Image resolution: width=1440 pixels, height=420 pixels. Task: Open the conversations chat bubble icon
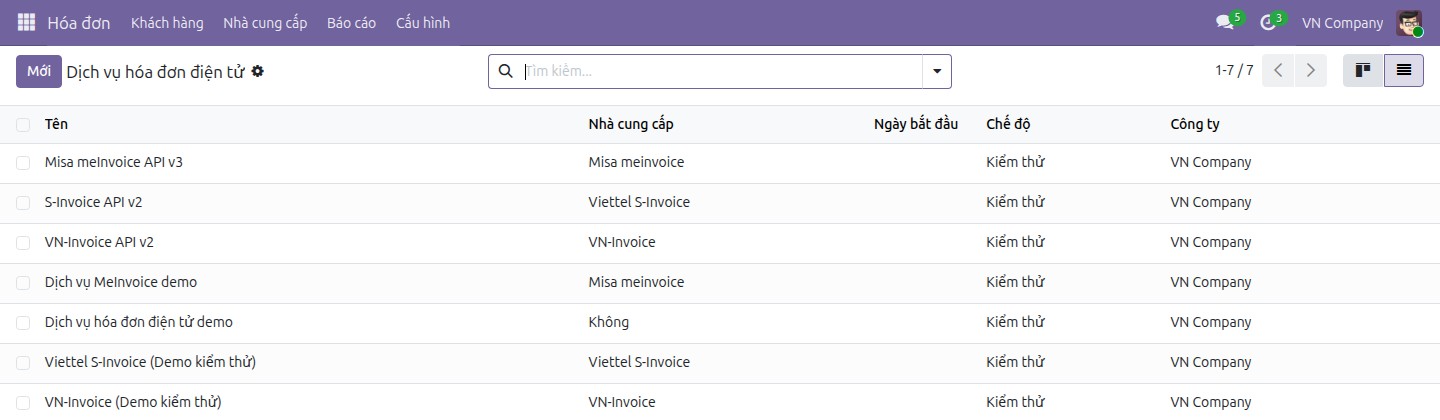click(x=1225, y=22)
